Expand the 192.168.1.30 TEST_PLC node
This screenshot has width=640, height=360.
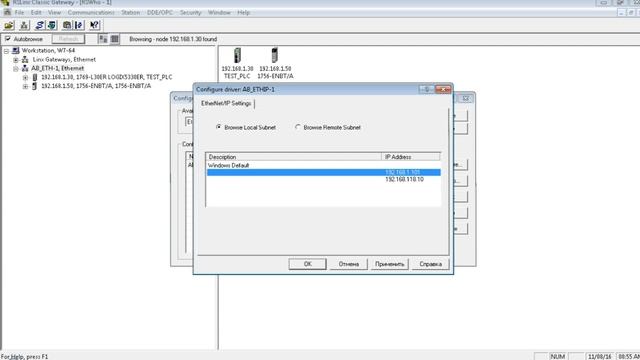pos(25,78)
